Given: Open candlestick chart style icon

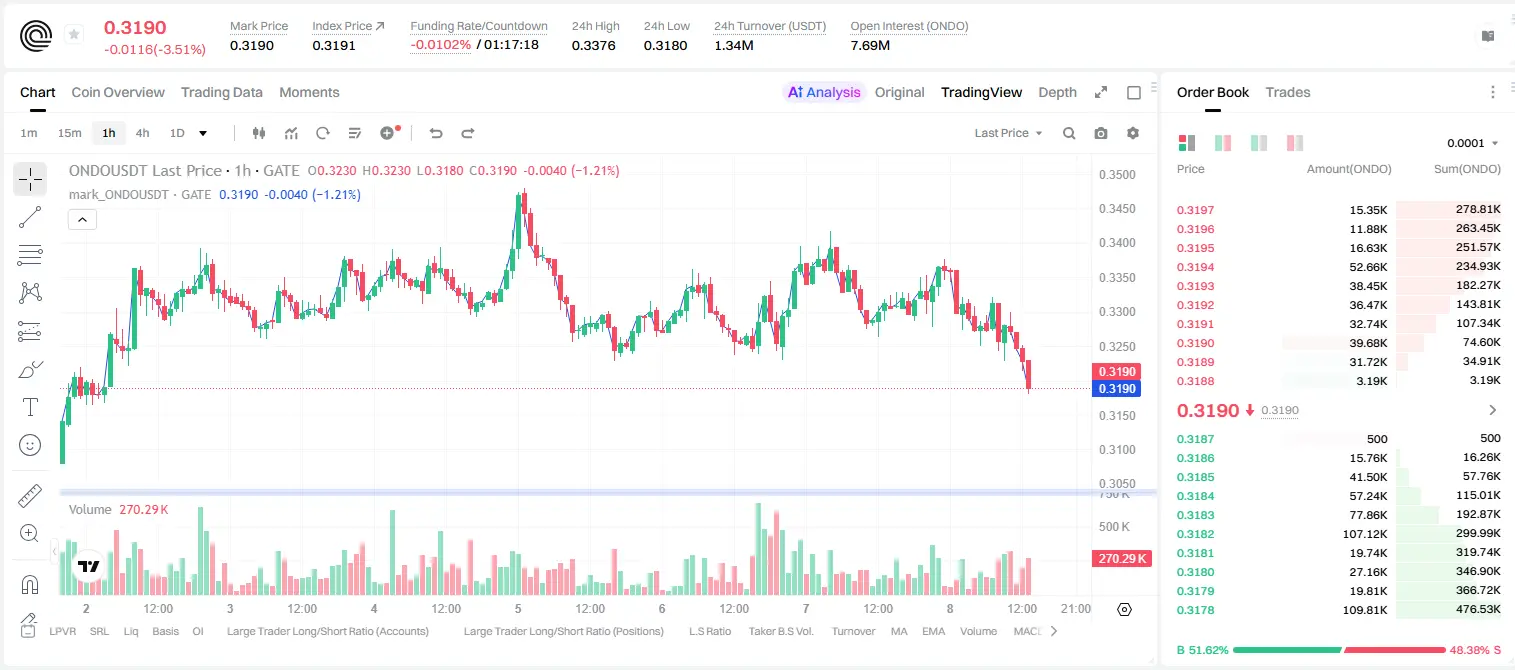Looking at the screenshot, I should 259,133.
